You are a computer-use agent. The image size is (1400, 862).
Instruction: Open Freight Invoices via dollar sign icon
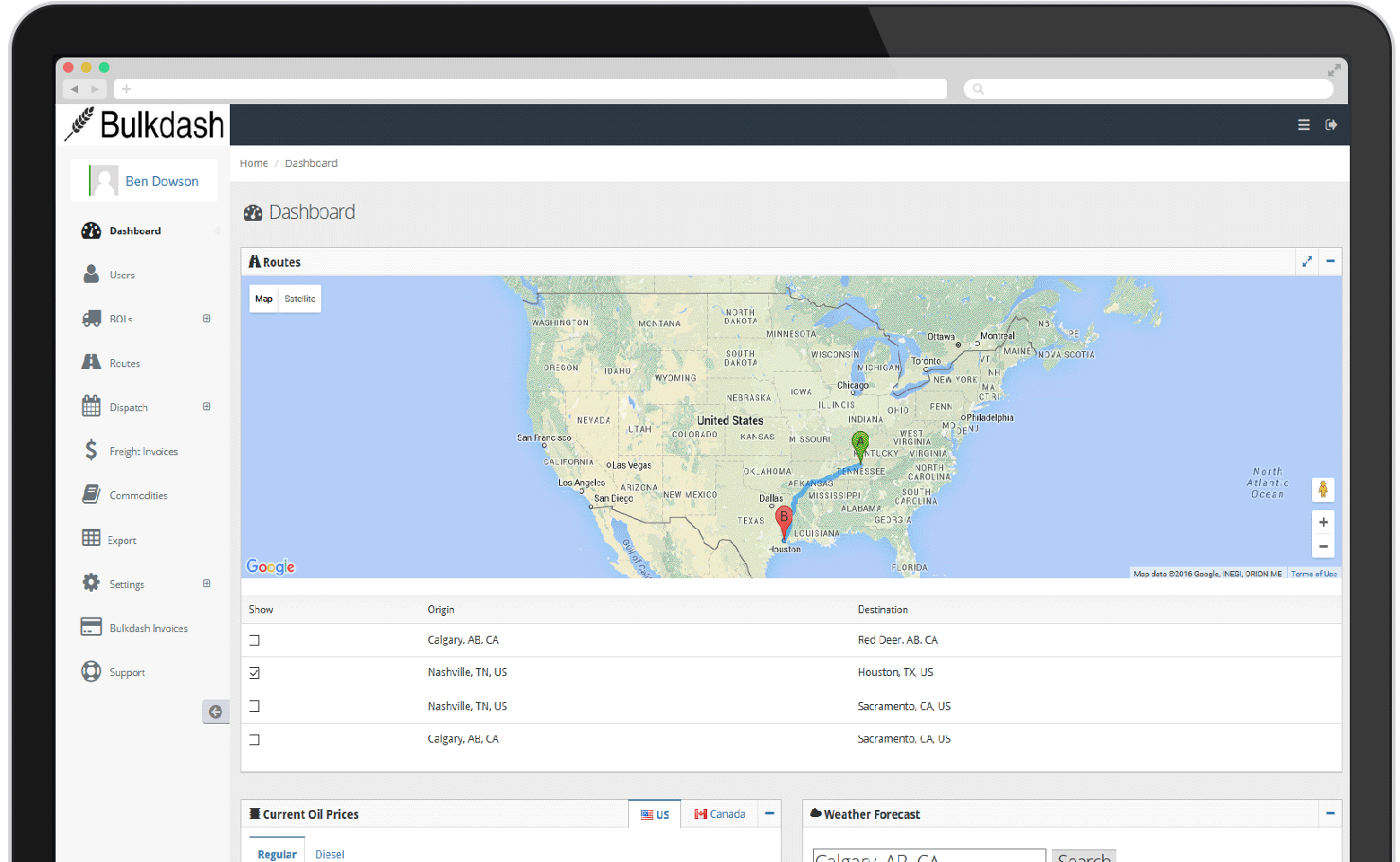[91, 451]
